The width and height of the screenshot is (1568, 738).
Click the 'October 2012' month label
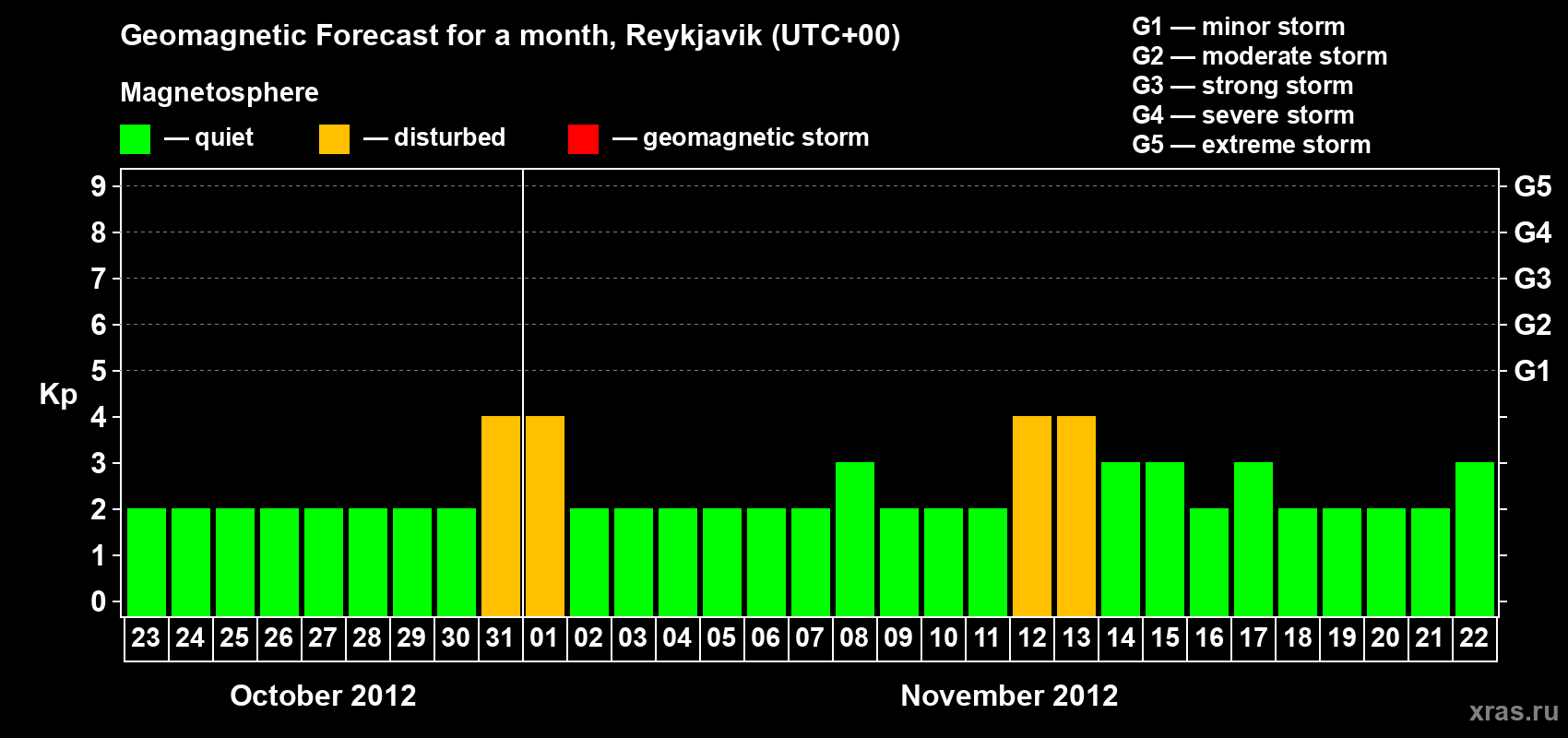323,696
